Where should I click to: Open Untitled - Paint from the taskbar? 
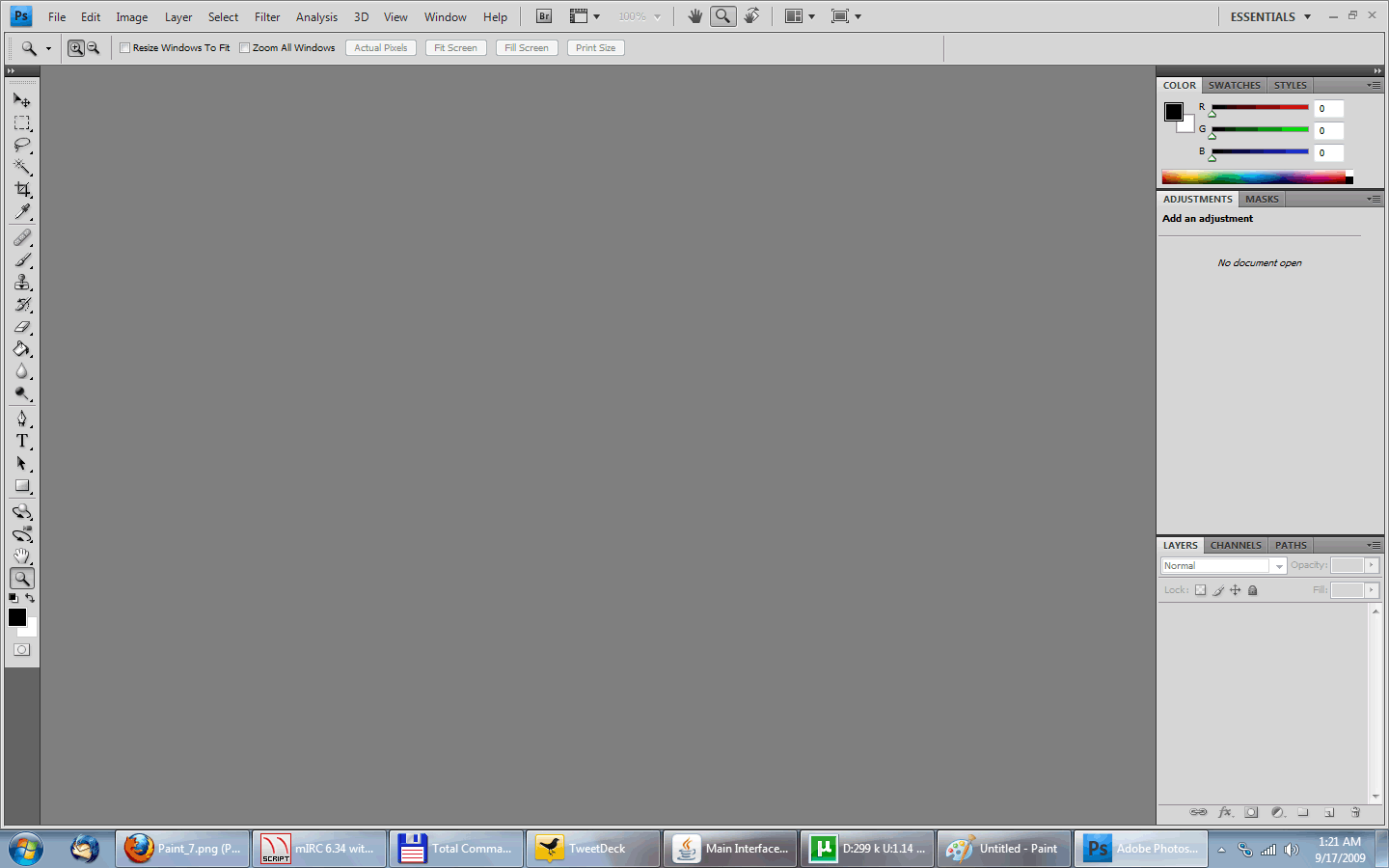pyautogui.click(x=1004, y=849)
